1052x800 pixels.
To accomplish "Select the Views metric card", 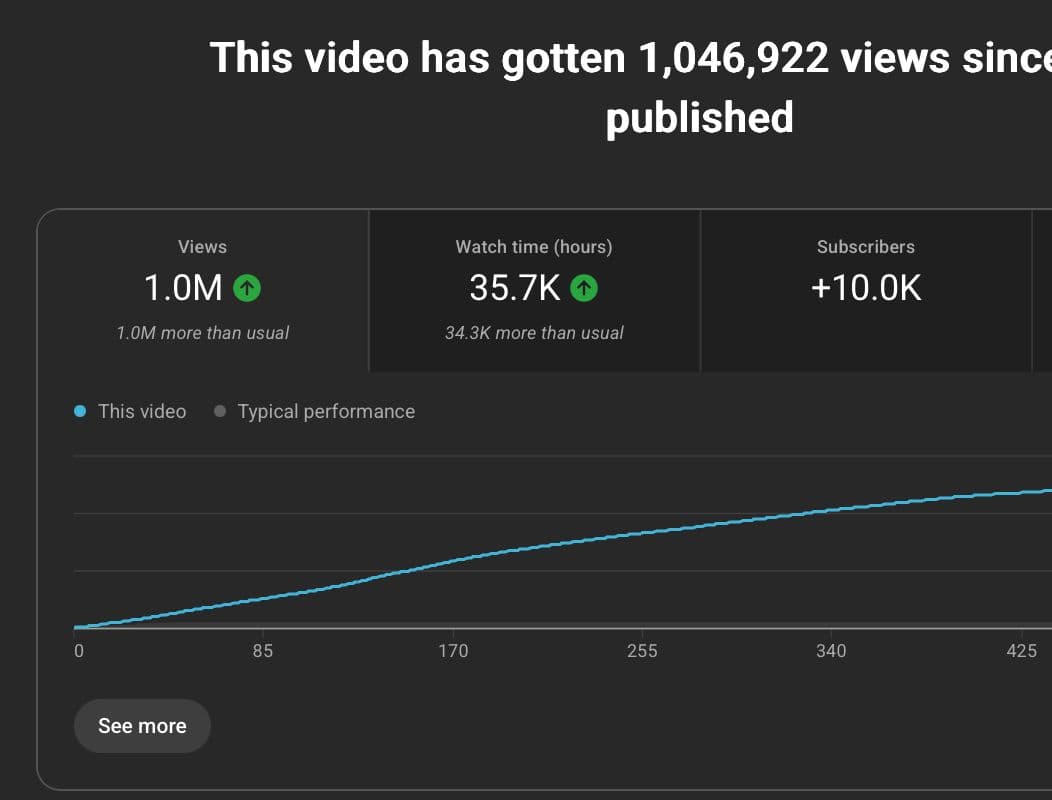I will pyautogui.click(x=202, y=290).
